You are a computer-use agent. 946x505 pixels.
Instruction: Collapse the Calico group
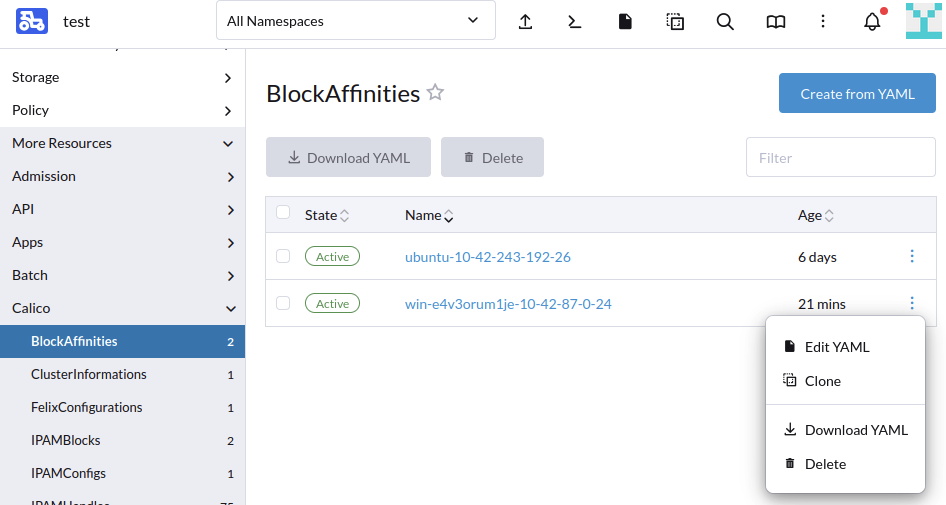click(x=122, y=308)
